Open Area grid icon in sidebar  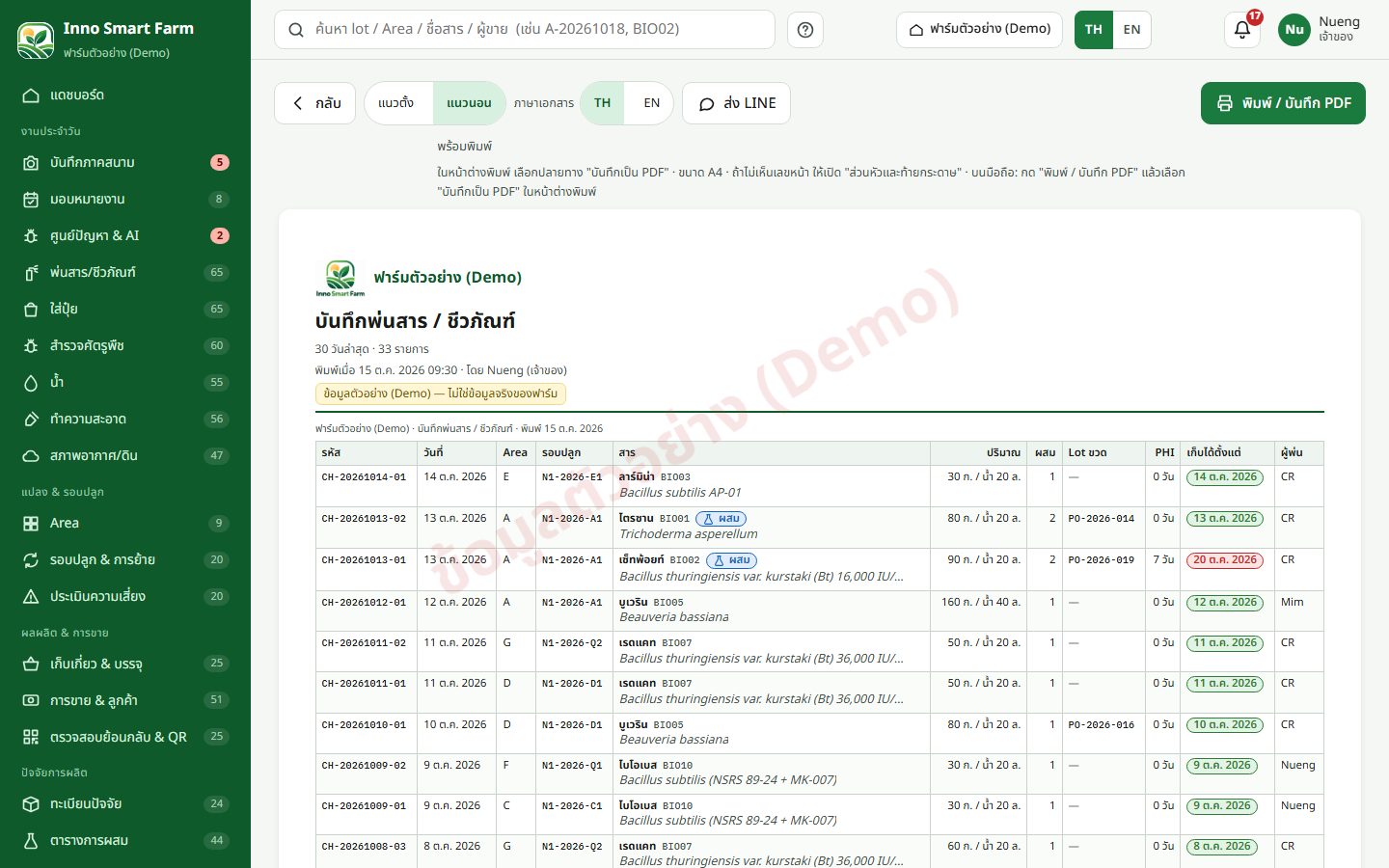coord(31,524)
